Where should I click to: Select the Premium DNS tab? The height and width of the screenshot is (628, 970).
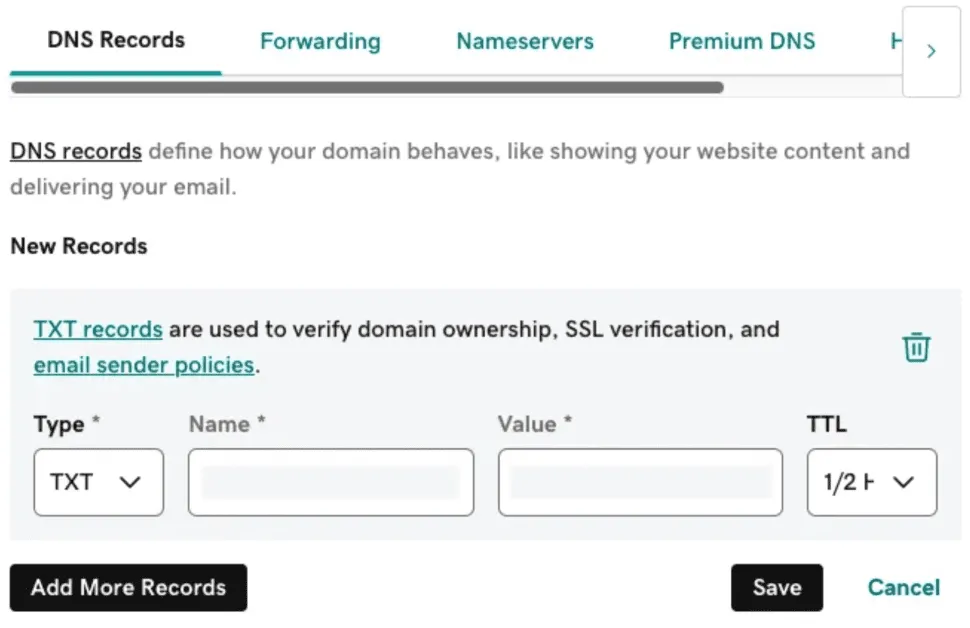coord(742,41)
